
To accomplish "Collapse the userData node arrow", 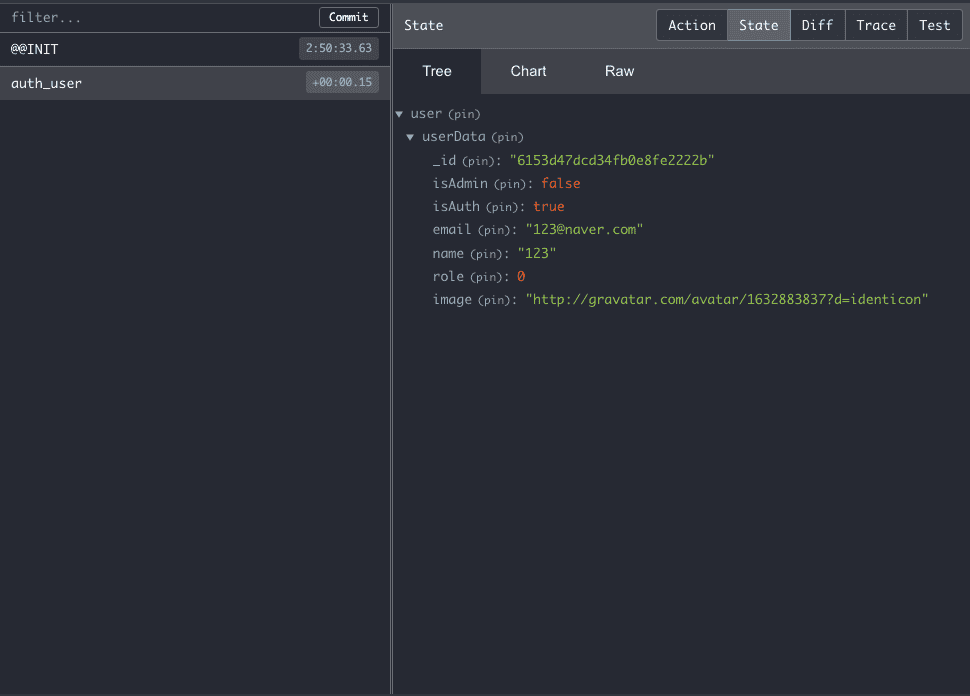I will (410, 137).
